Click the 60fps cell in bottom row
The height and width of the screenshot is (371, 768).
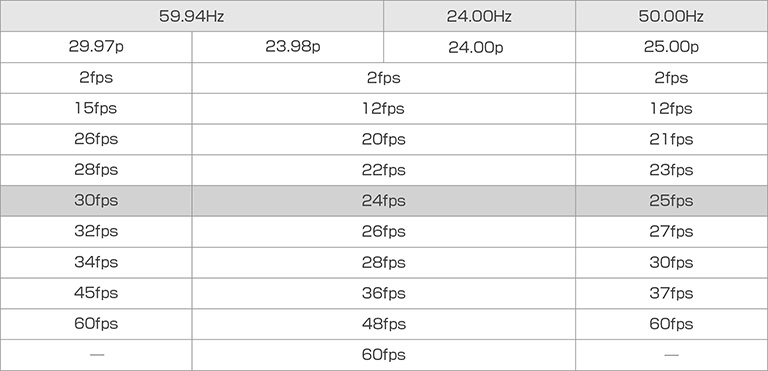(x=384, y=355)
